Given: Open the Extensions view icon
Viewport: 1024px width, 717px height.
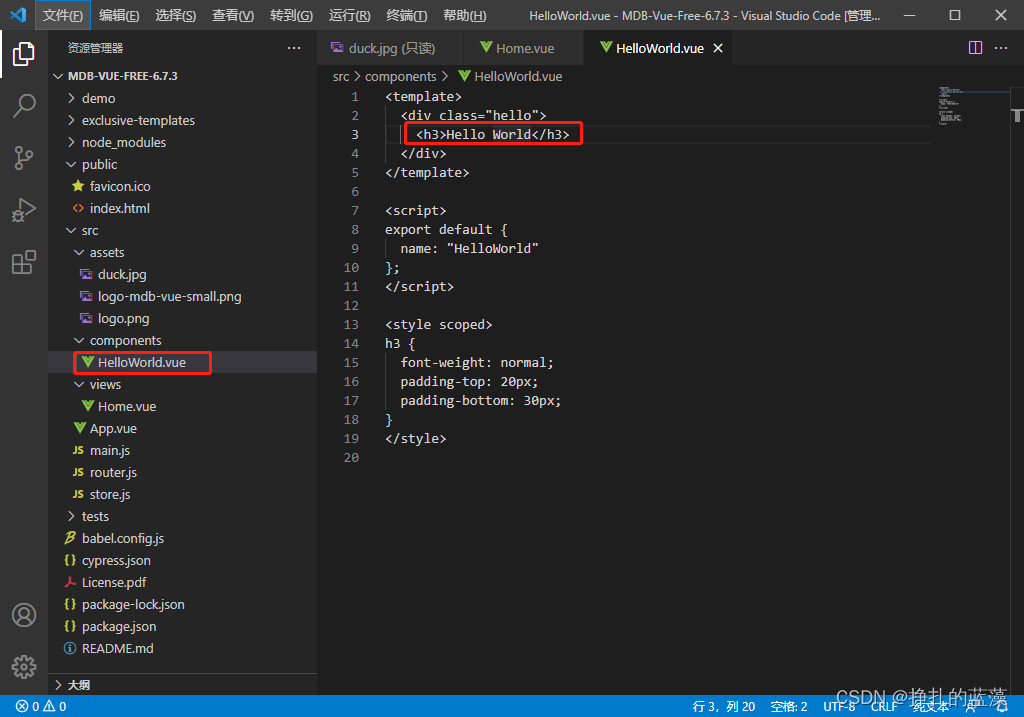Looking at the screenshot, I should click(x=24, y=263).
